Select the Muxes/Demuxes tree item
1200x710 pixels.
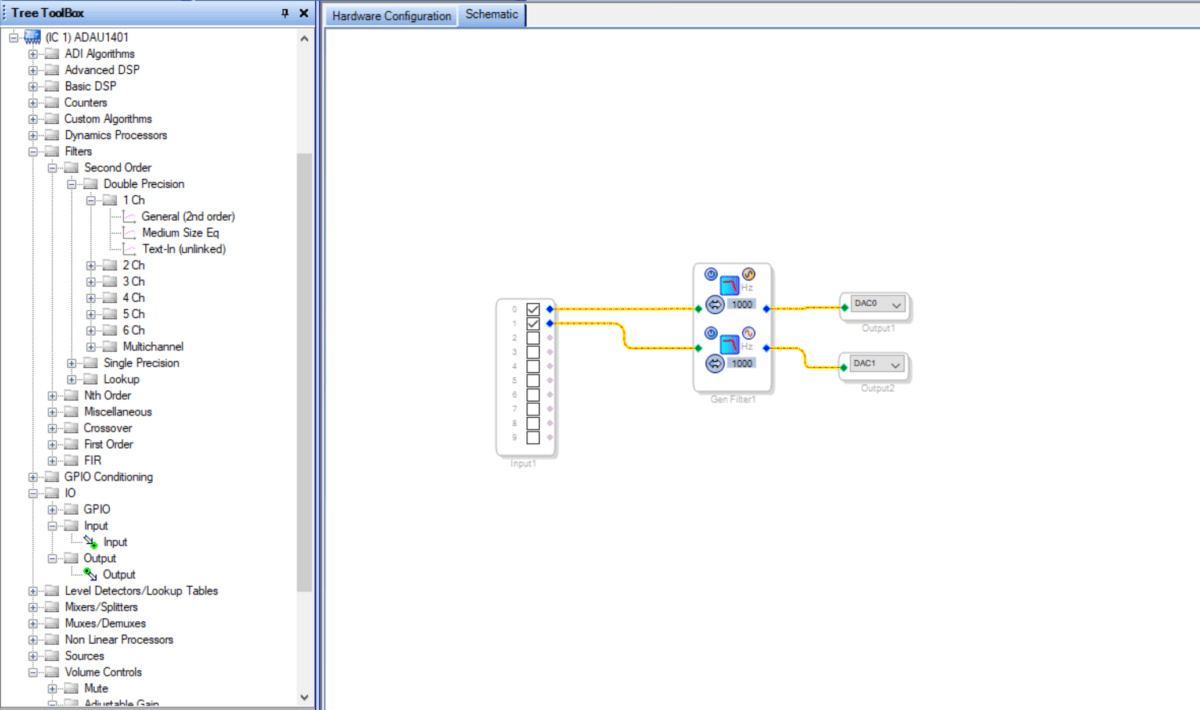tap(105, 623)
